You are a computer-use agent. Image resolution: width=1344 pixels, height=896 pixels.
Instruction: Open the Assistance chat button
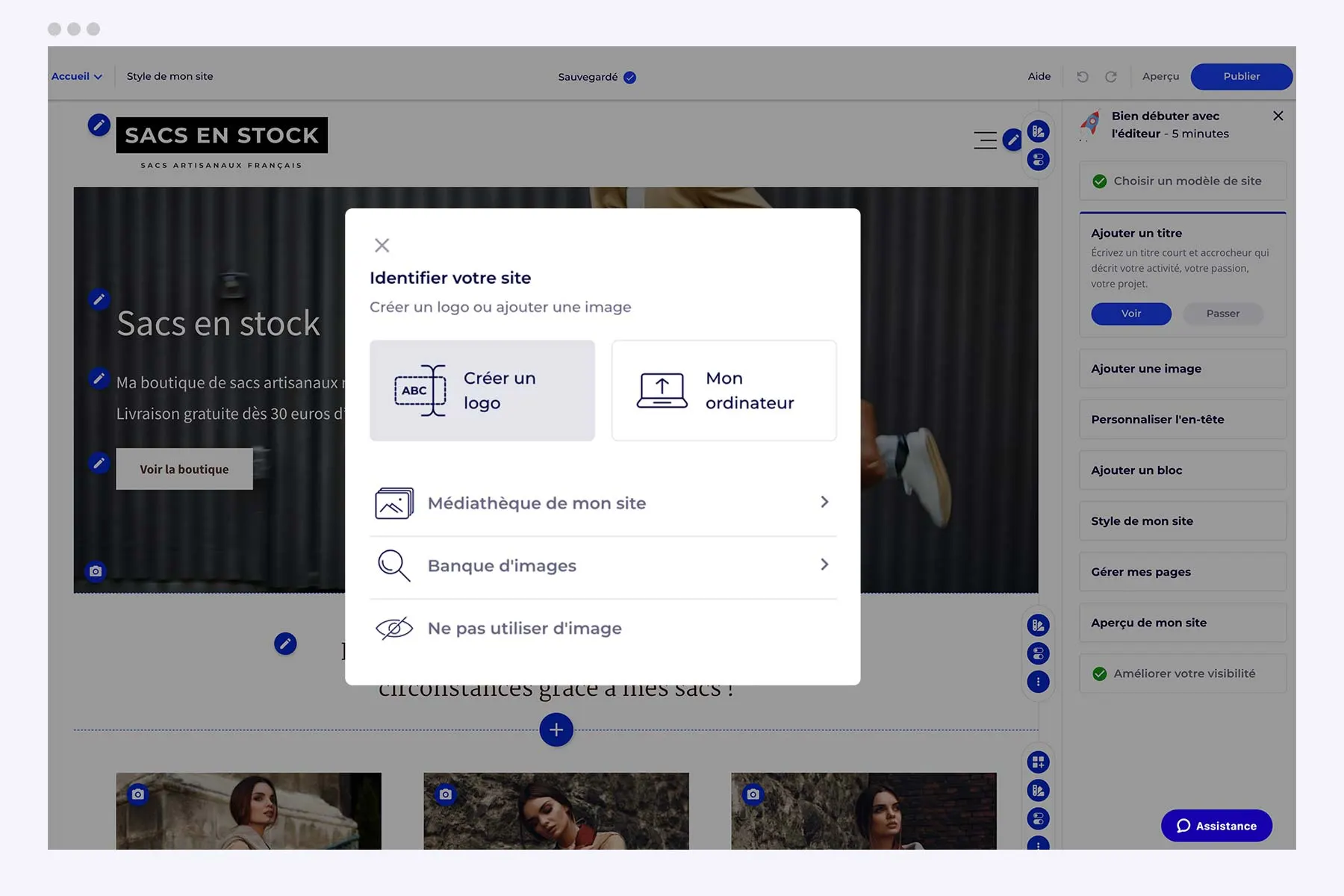tap(1216, 826)
